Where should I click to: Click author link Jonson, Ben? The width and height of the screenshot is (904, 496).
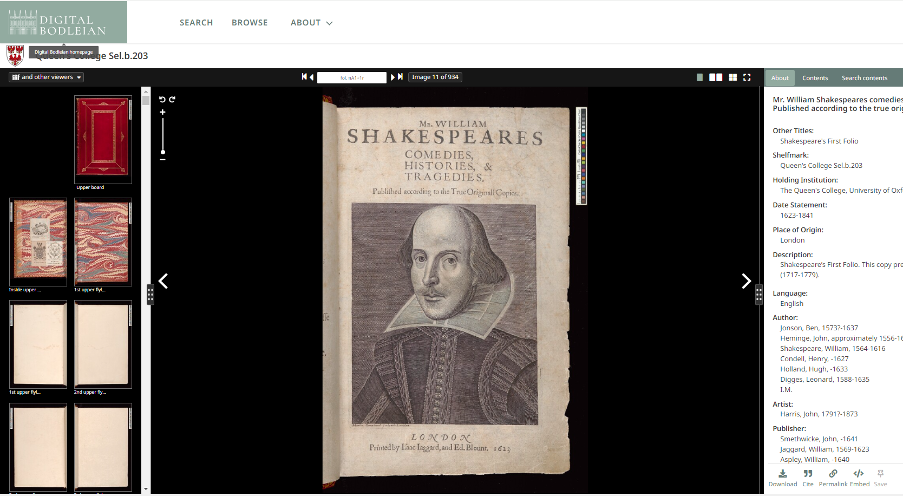(x=819, y=328)
